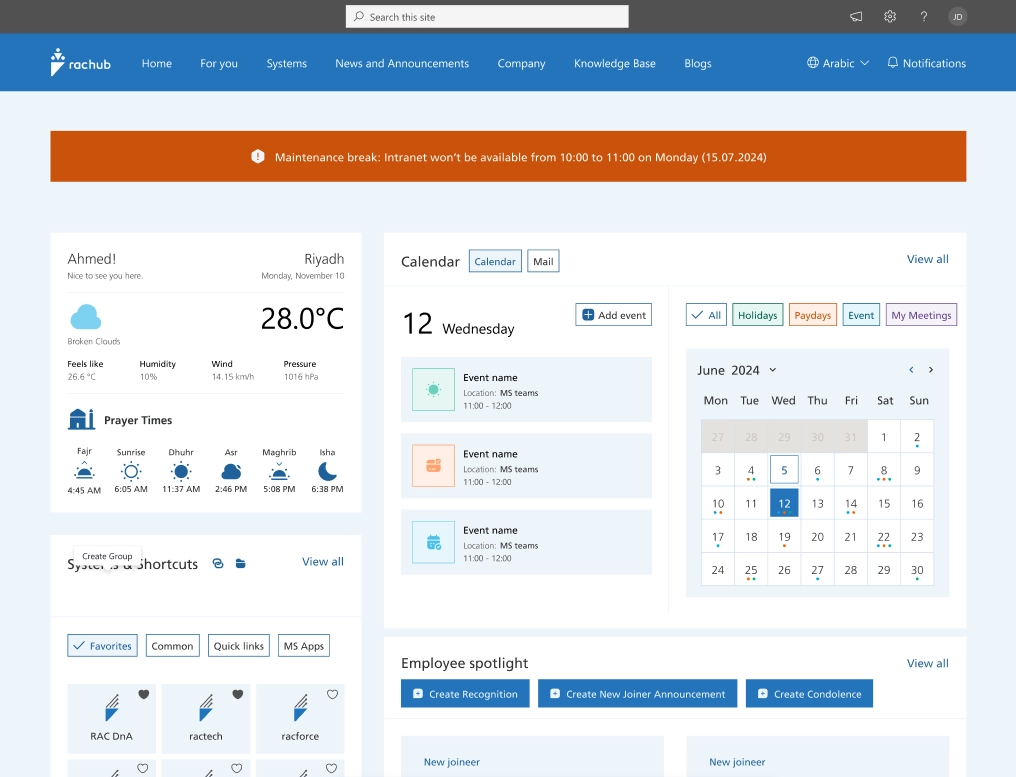
Task: Click the Notifications bell icon
Action: coord(892,63)
